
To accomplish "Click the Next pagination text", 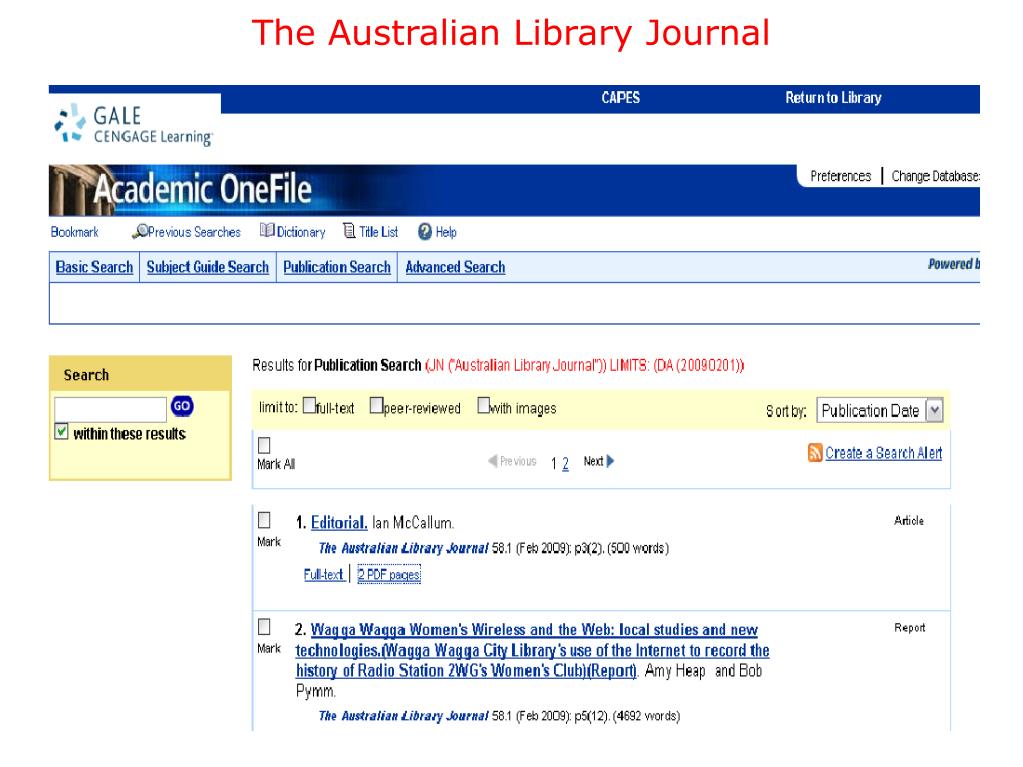I will pyautogui.click(x=593, y=461).
